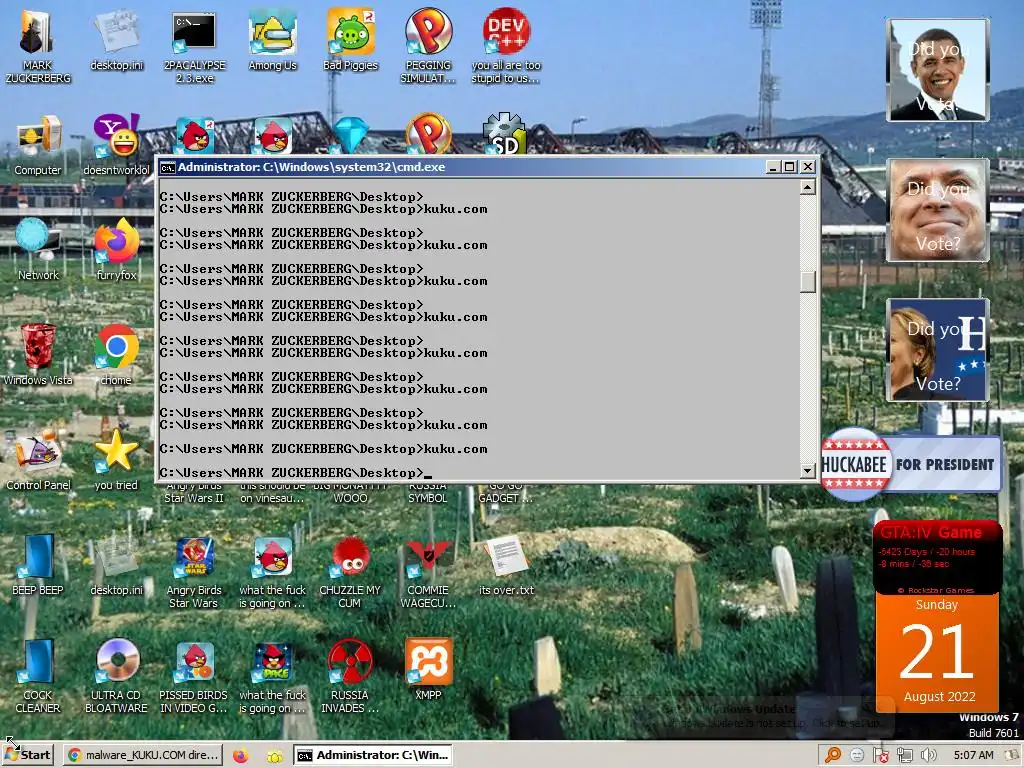Viewport: 1024px width, 768px height.
Task: Open the Action Center flag tray icon
Action: 880,755
